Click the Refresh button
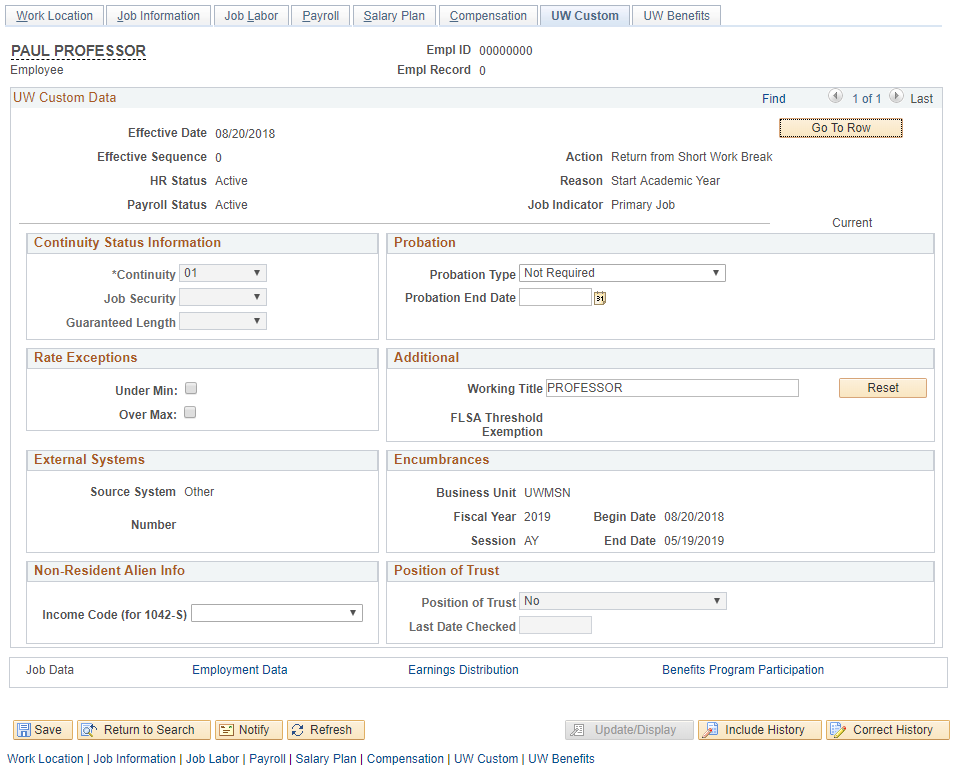Screen dimensions: 963x772 click(x=326, y=730)
